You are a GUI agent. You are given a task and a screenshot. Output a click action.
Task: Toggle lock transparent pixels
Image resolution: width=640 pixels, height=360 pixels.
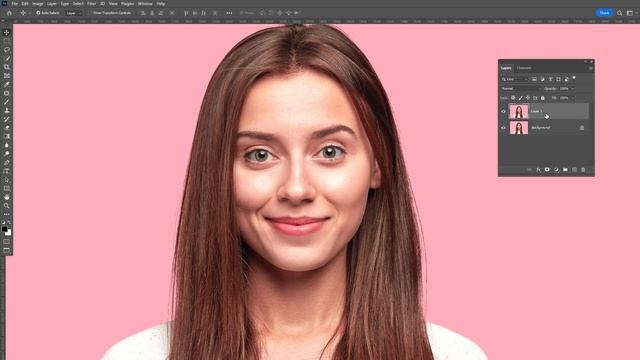click(x=513, y=98)
